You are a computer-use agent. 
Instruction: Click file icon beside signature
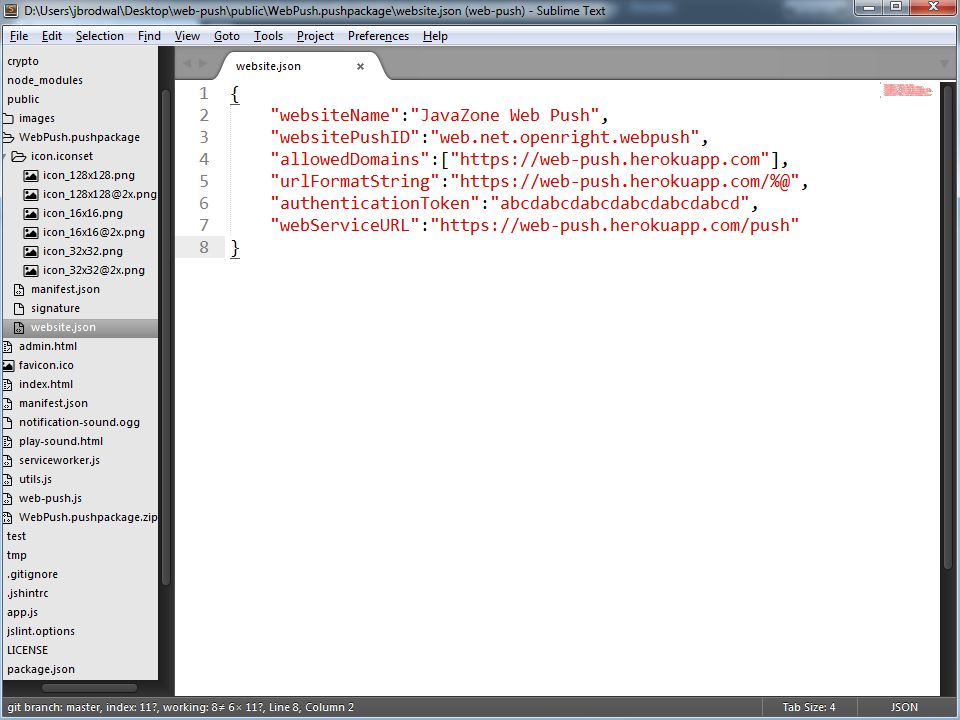point(19,309)
